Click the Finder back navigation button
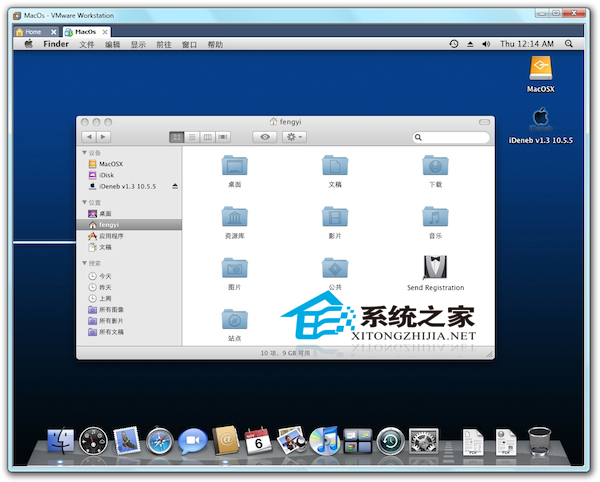Viewport: 600px width, 482px height. coord(89,136)
